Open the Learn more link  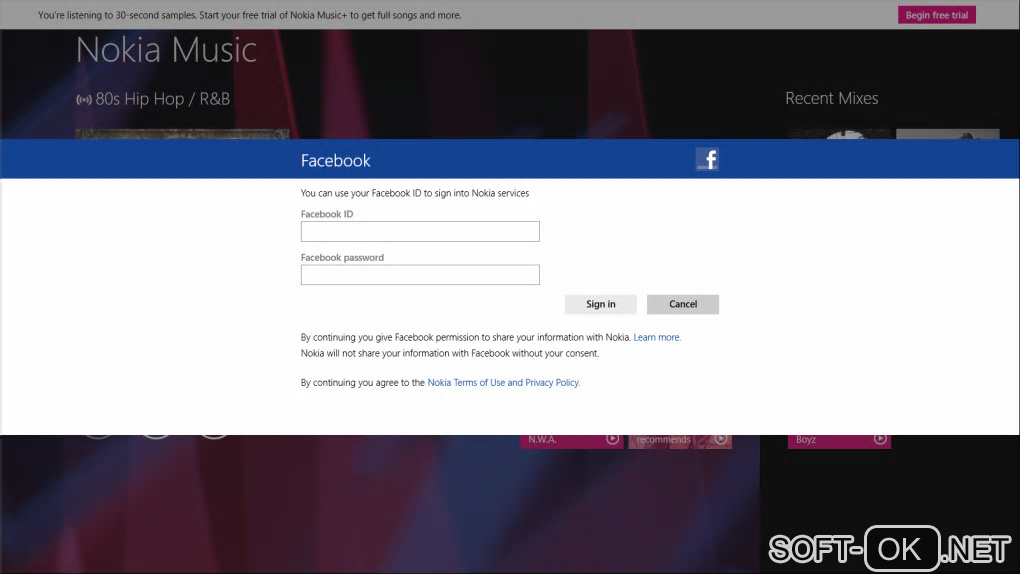pos(657,337)
